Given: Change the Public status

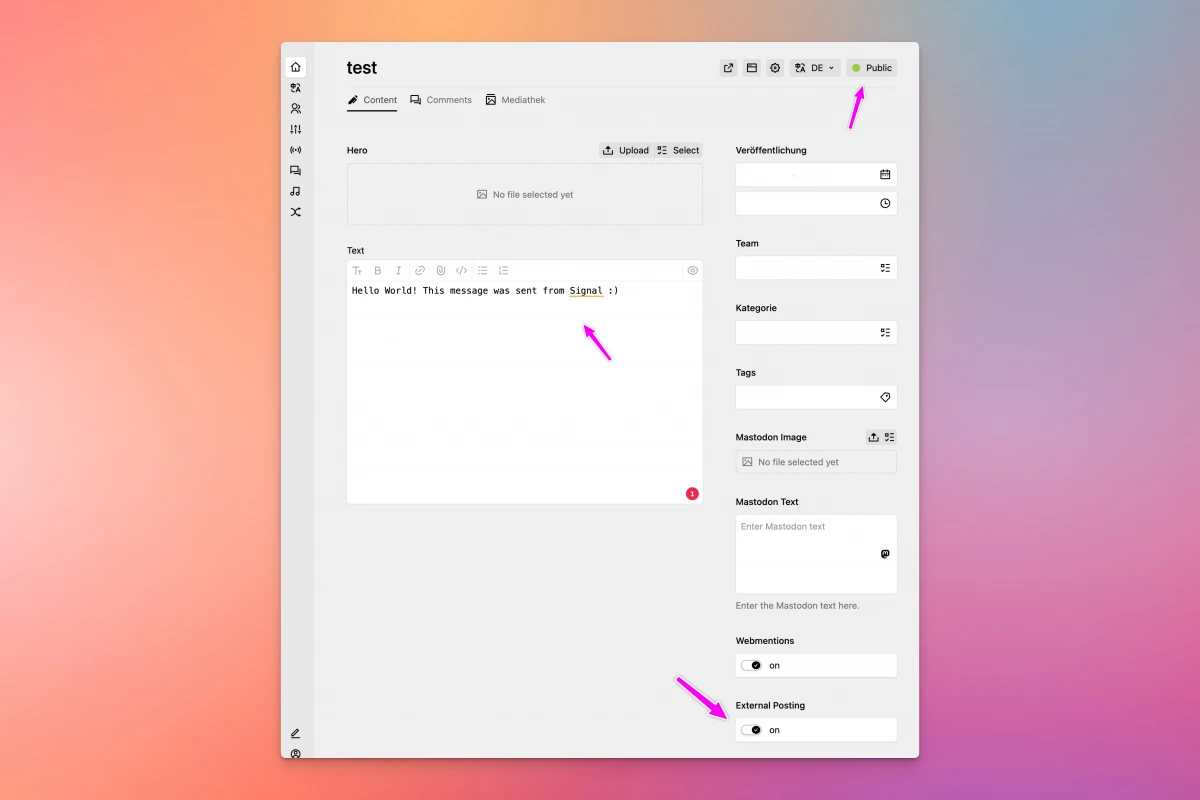Looking at the screenshot, I should 872,68.
